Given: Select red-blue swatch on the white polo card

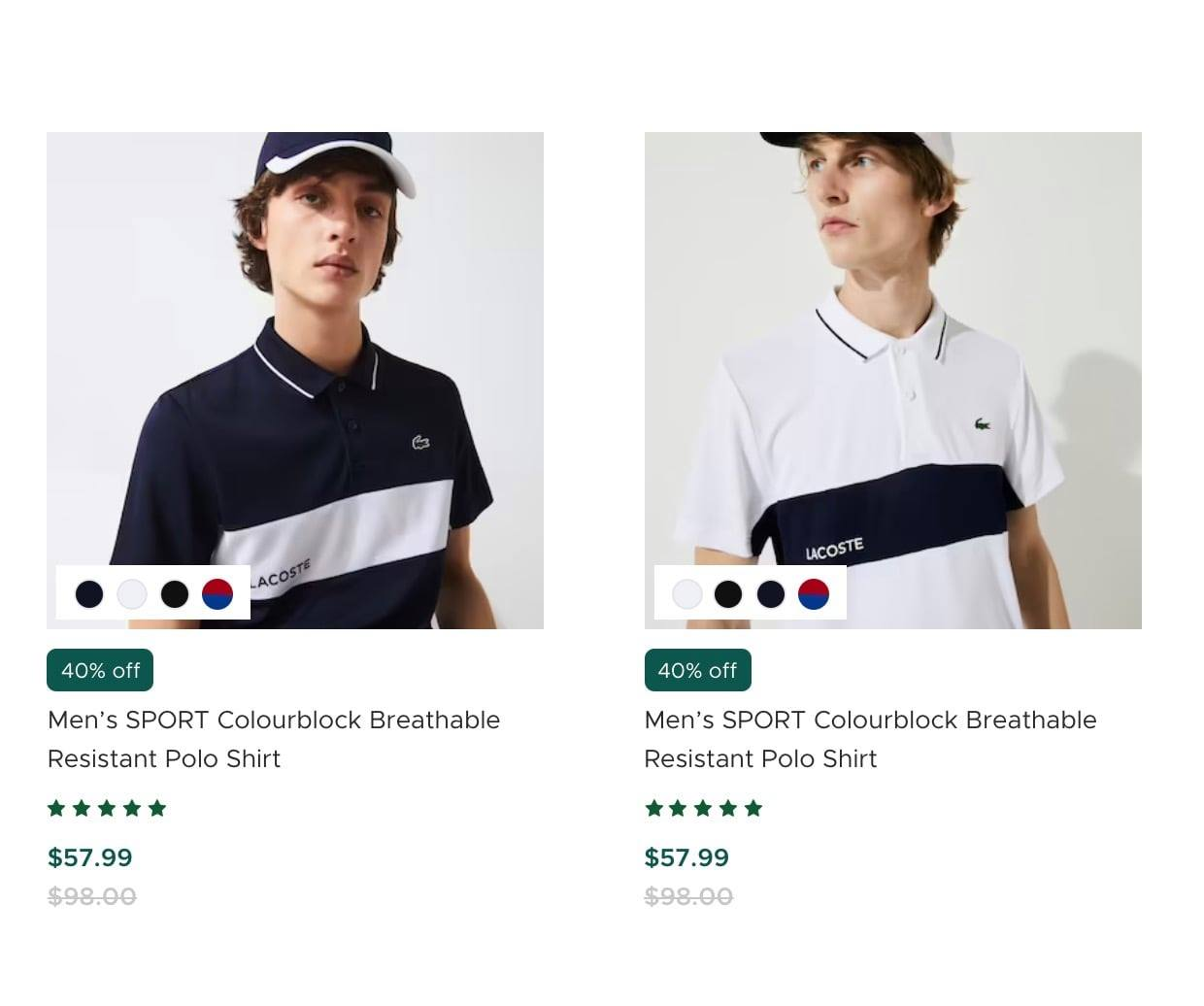Looking at the screenshot, I should pos(814,593).
